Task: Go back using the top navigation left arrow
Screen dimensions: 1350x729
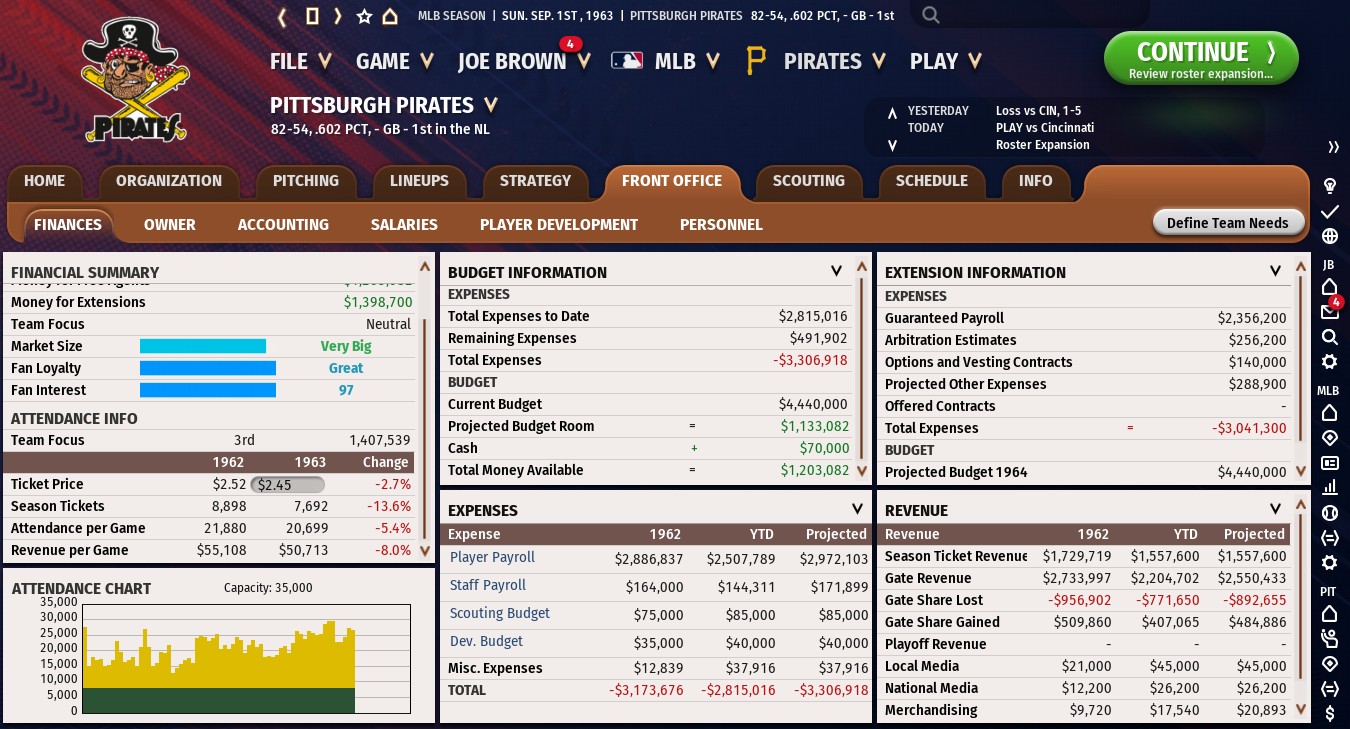Action: pos(282,16)
